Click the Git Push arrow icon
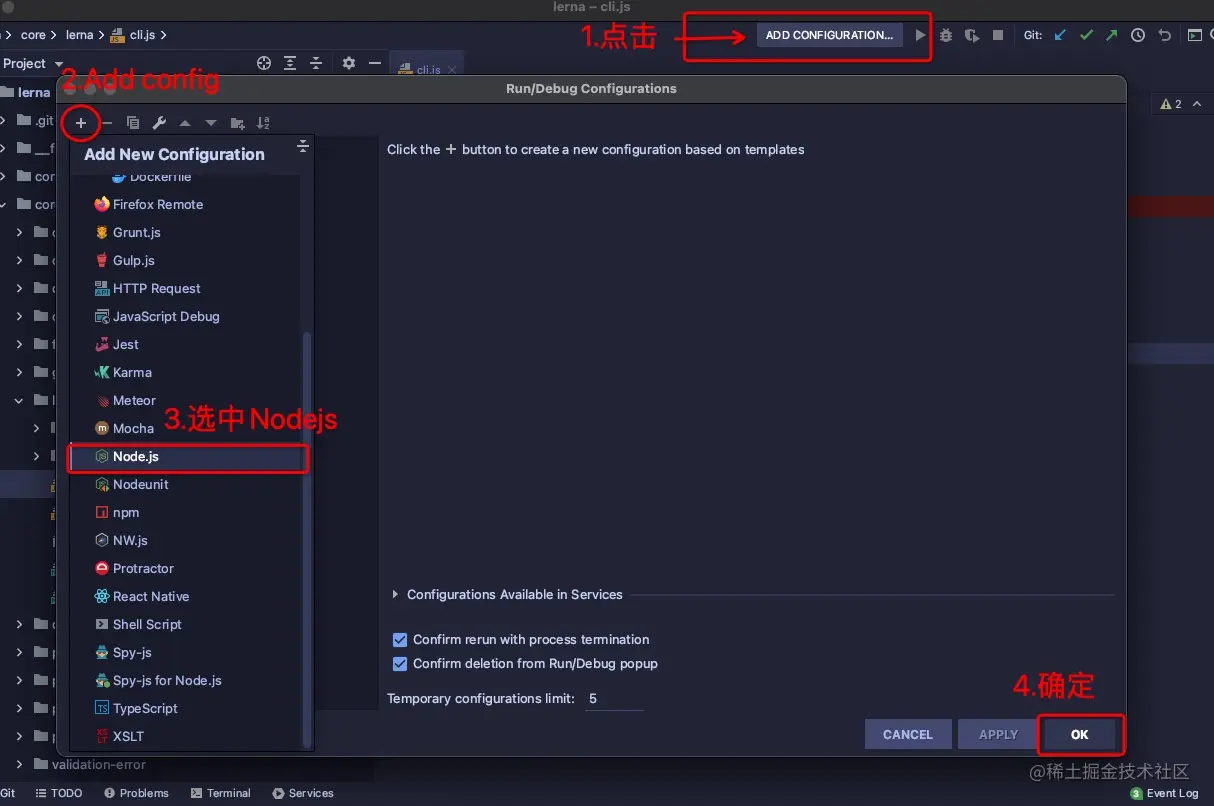 pos(1112,35)
